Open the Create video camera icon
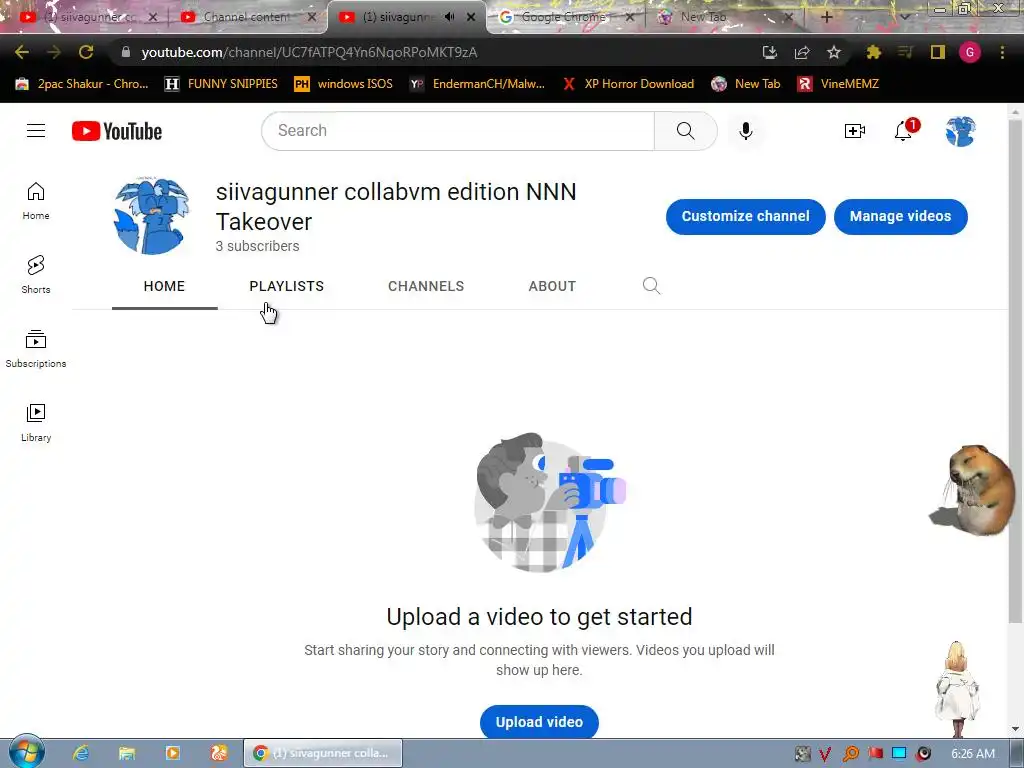Viewport: 1024px width, 768px height. [x=854, y=131]
